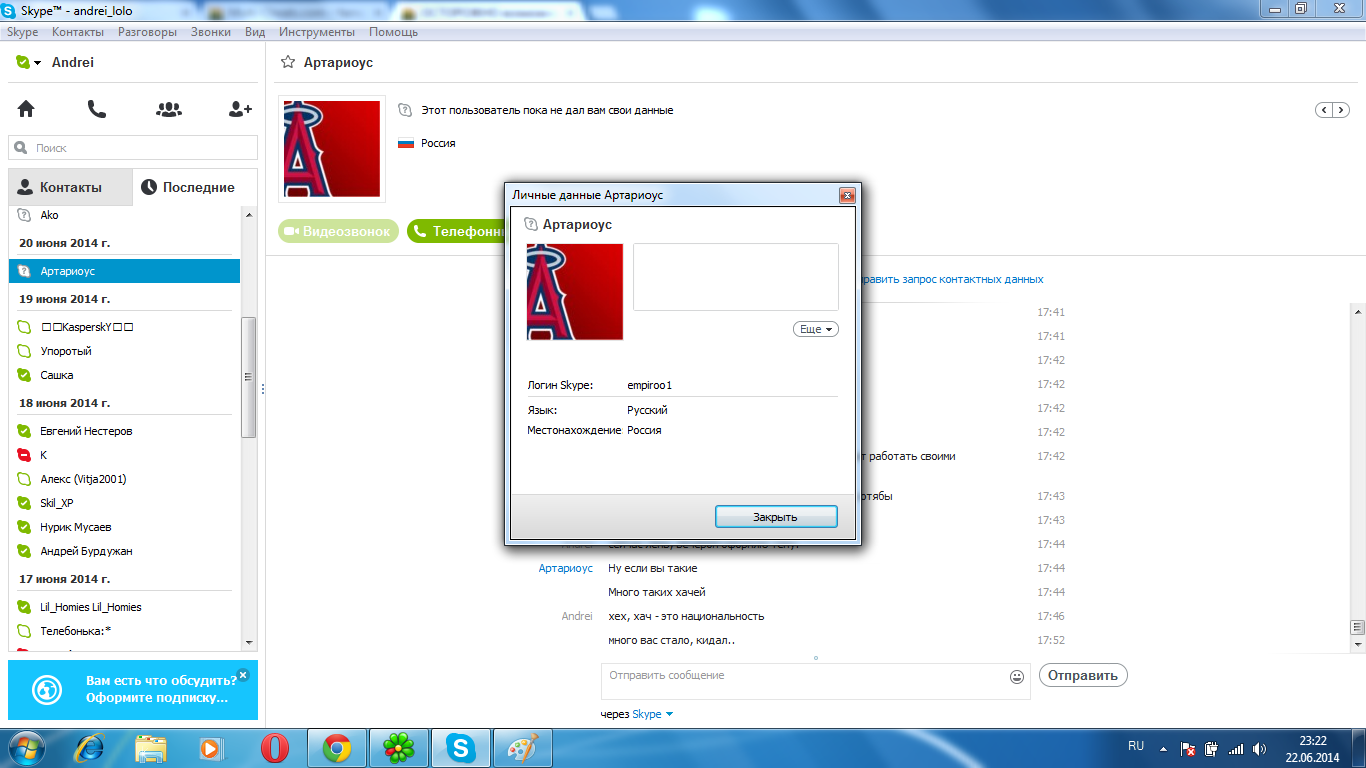
Task: Open the Помощь menu
Action: [x=393, y=32]
